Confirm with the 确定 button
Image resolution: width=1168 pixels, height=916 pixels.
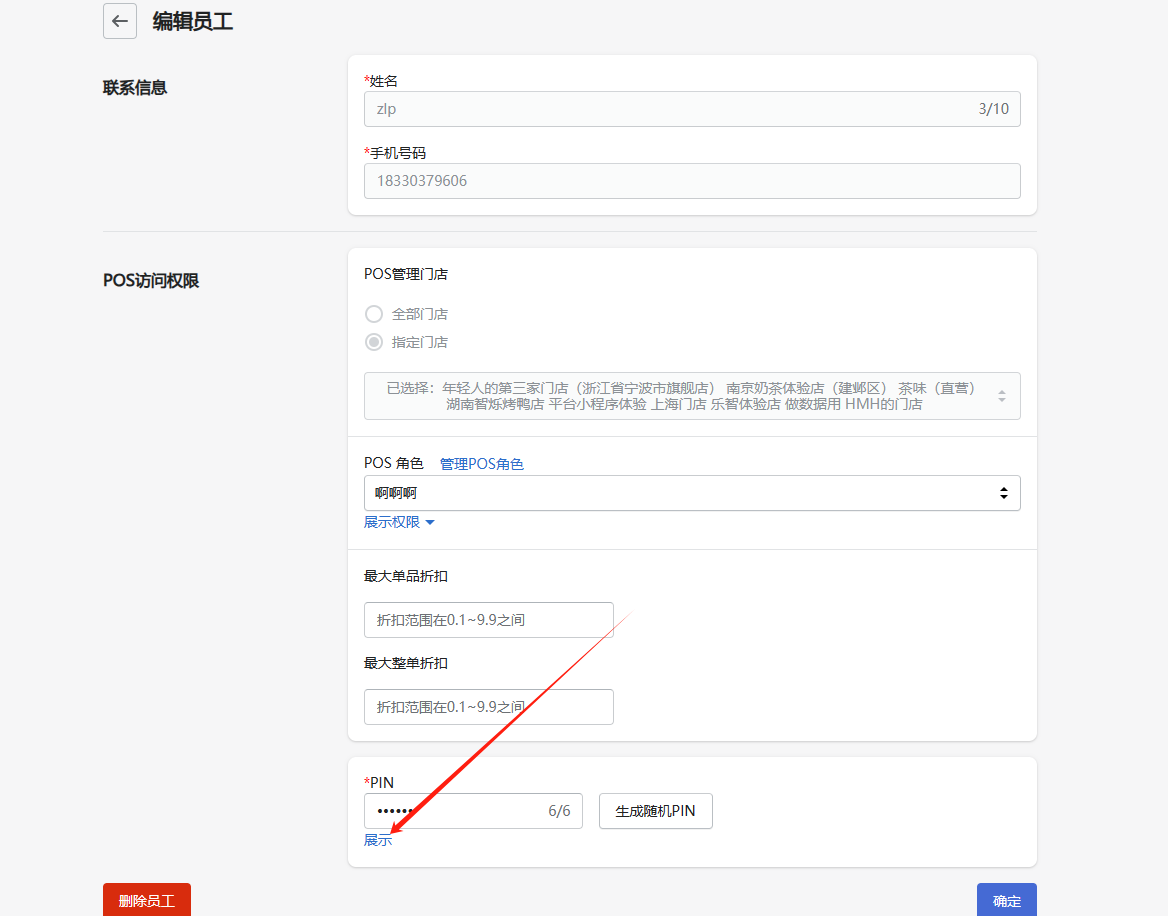coord(1006,900)
